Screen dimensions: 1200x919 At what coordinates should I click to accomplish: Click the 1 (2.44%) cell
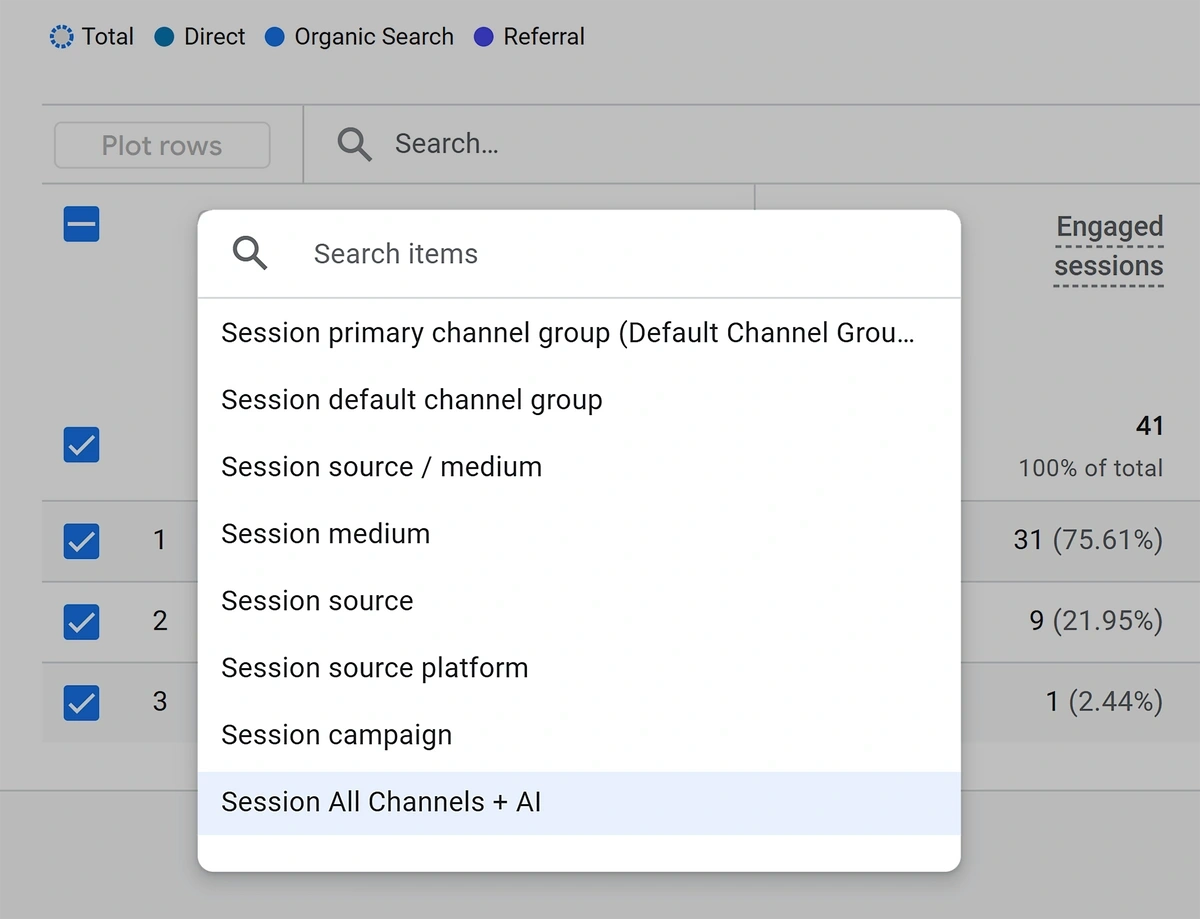tap(1104, 702)
